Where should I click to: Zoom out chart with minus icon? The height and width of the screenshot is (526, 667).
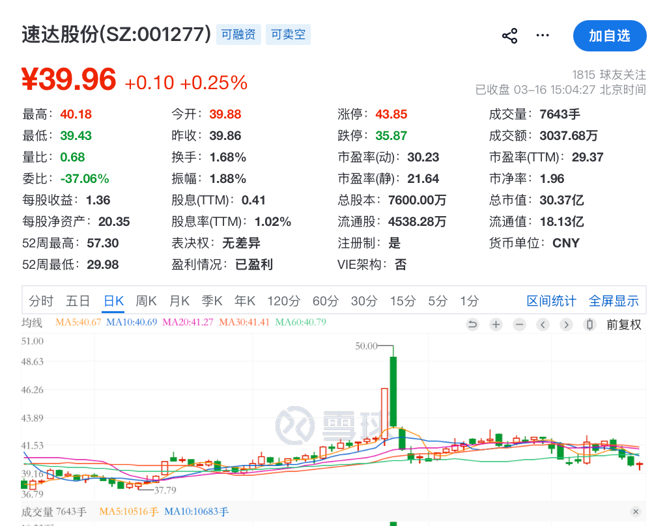(519, 324)
